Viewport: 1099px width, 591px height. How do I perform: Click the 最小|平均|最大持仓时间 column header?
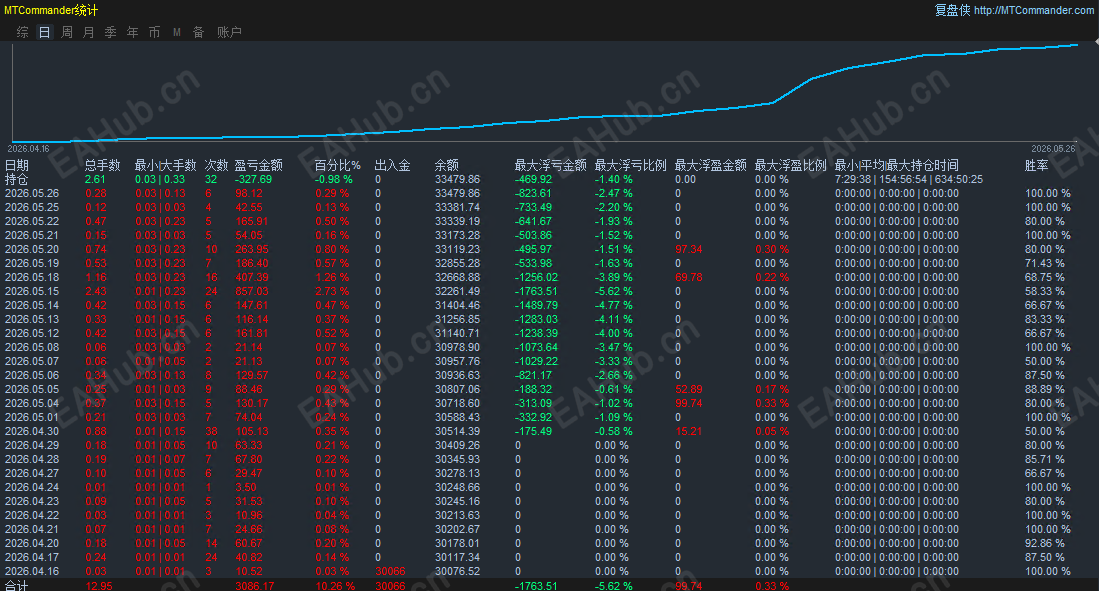pos(896,165)
